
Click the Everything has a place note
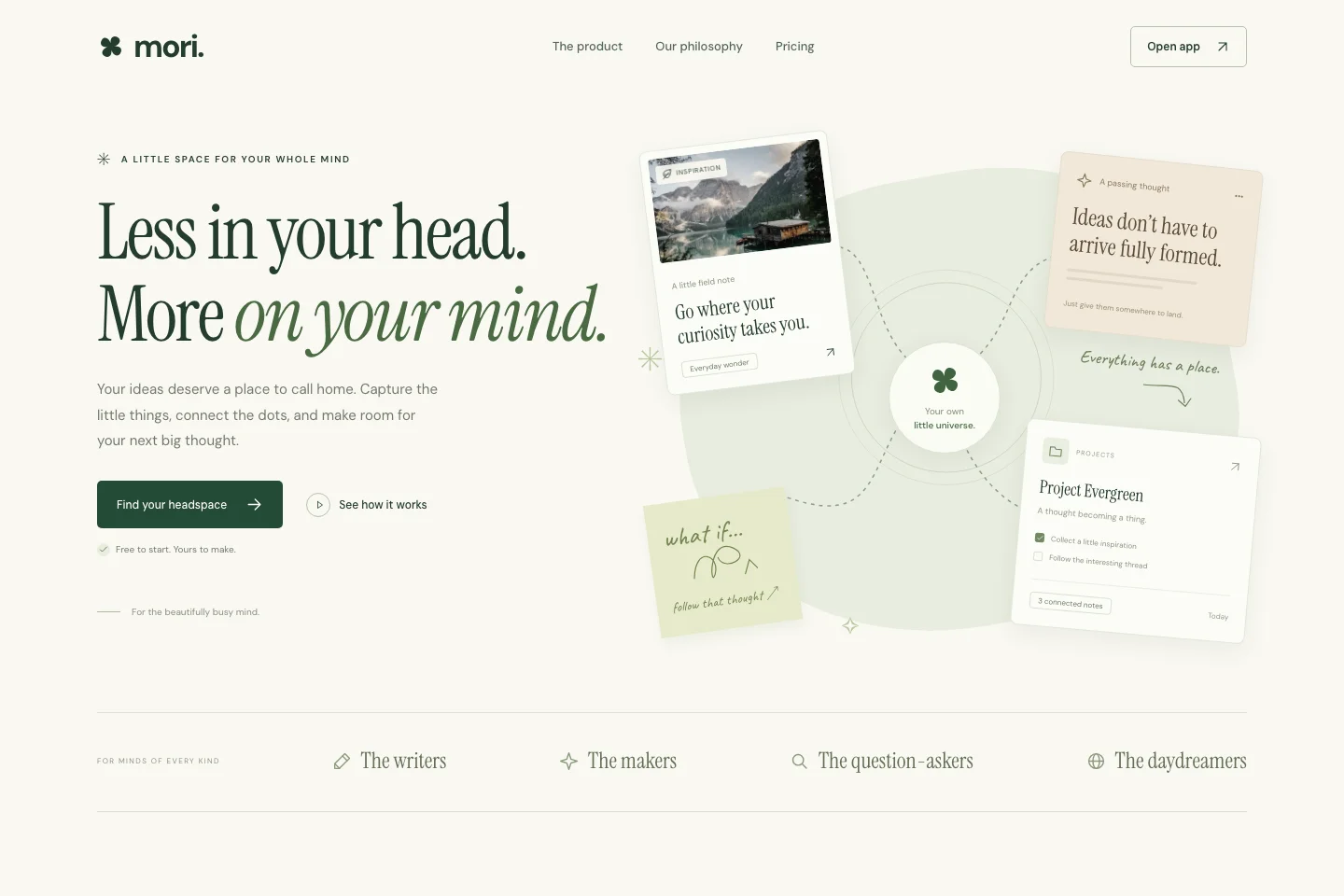1150,362
